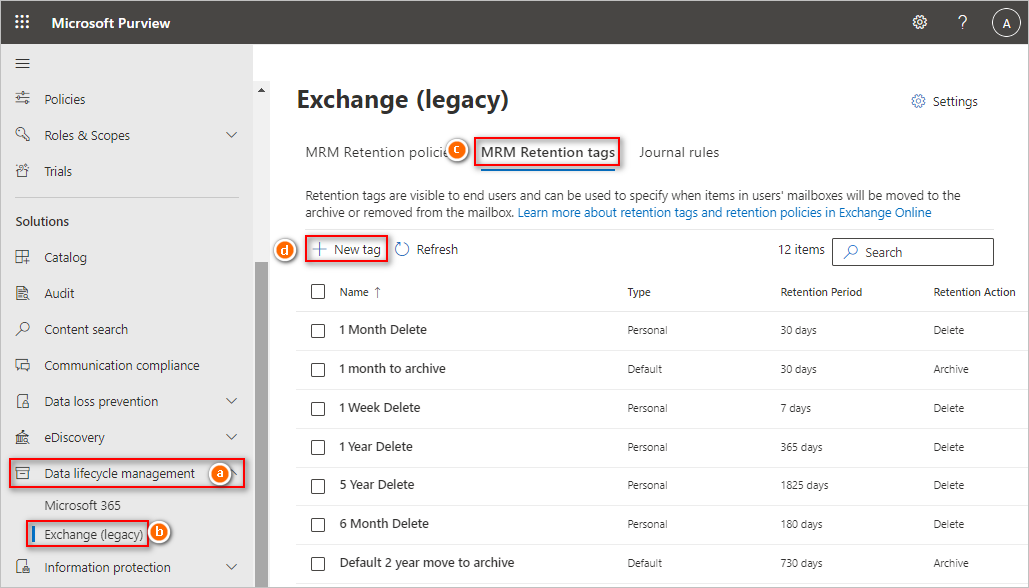Click the Data lifecycle management archive icon
The width and height of the screenshot is (1029, 588).
(23, 473)
